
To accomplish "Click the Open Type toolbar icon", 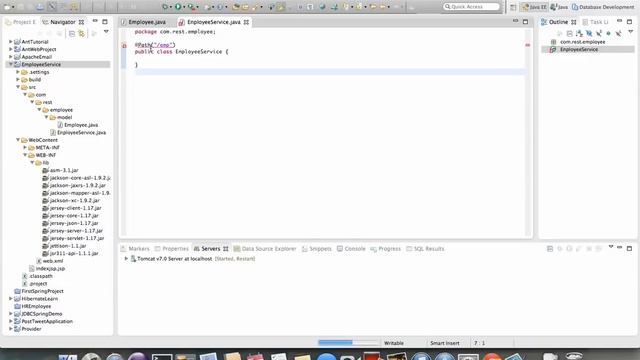I will click(x=236, y=7).
